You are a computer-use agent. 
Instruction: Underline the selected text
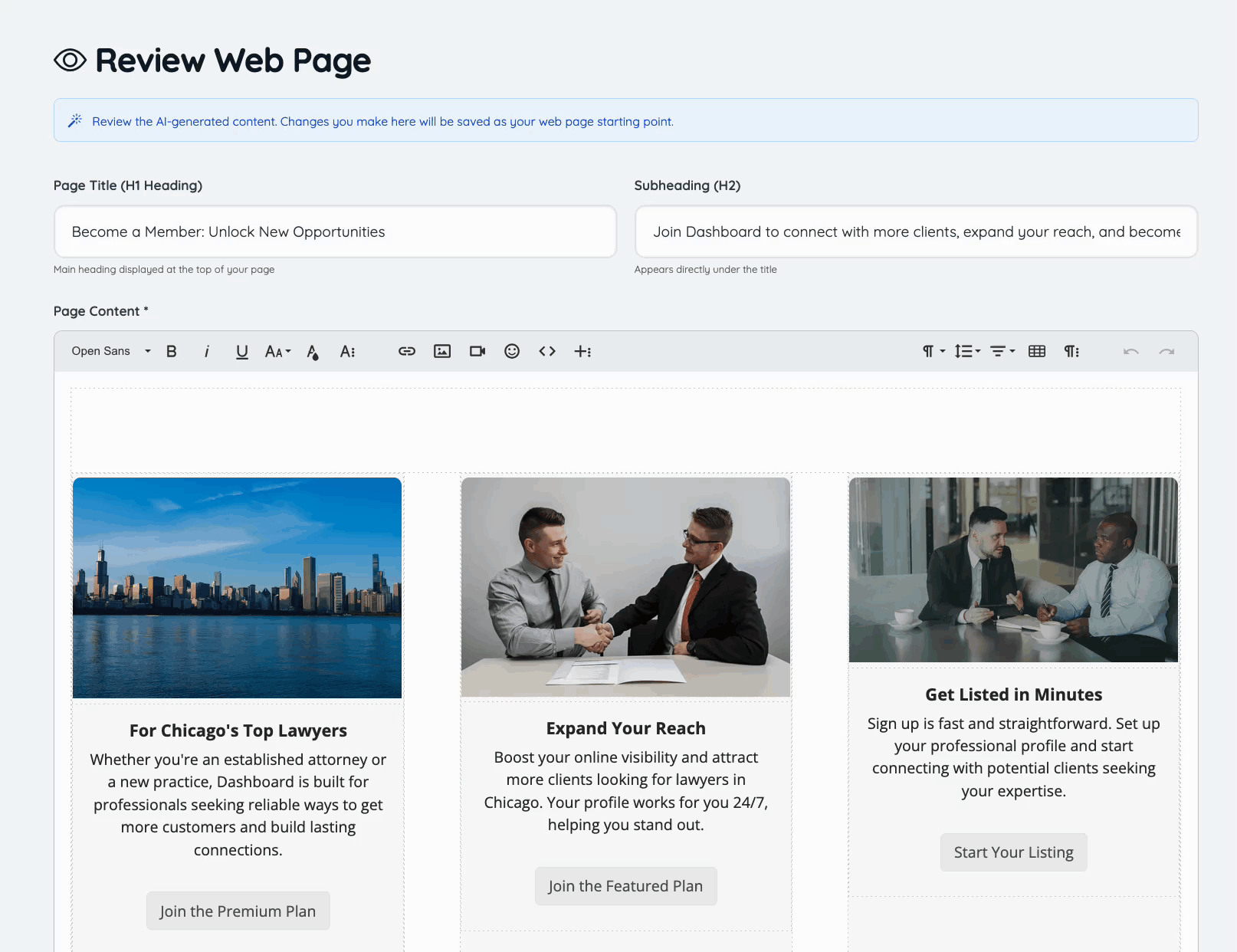click(x=242, y=351)
